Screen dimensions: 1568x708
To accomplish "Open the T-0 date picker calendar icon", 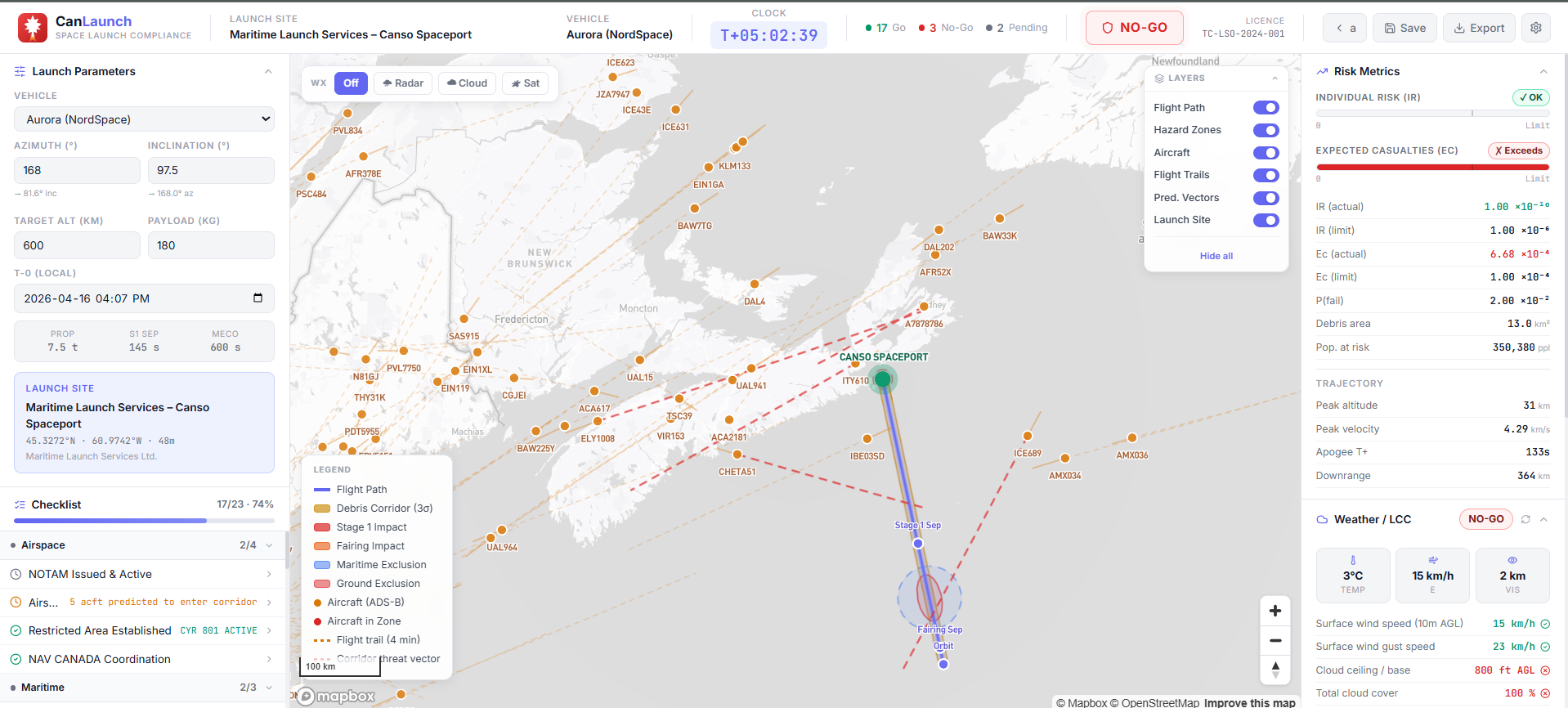I will tap(258, 298).
